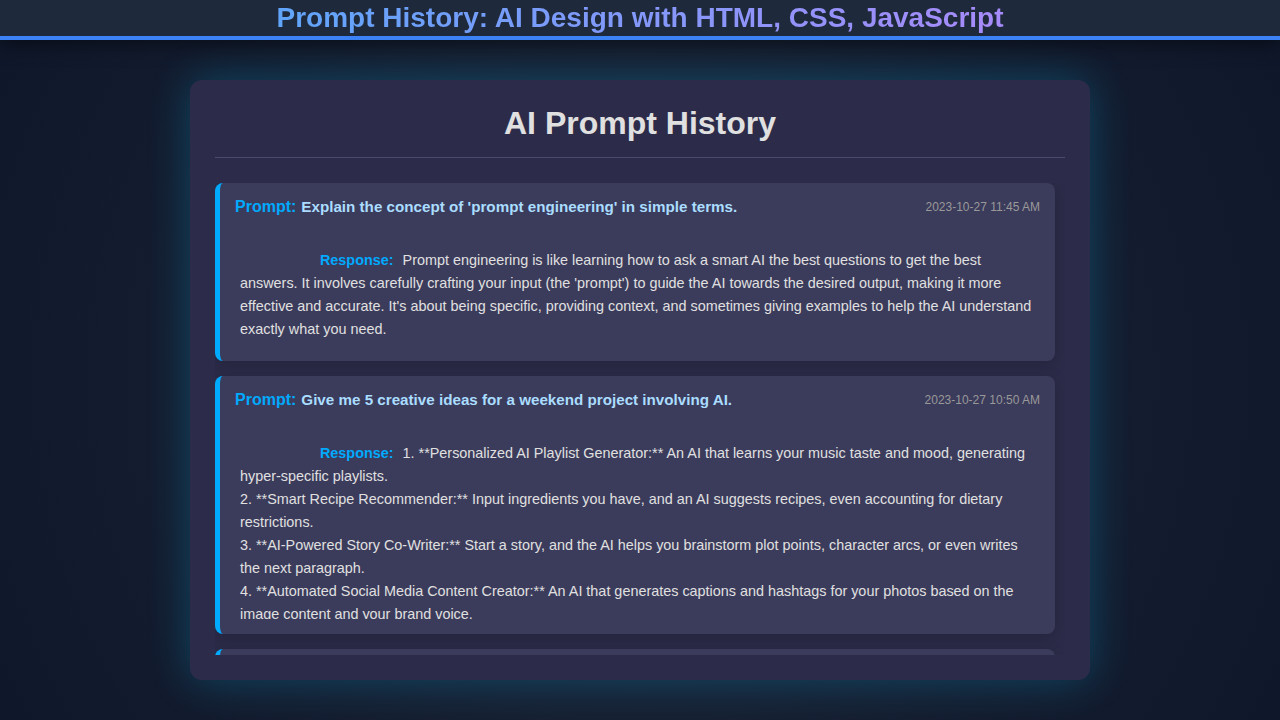Select the prompt text about 'prompt engineering'
This screenshot has height=720, width=1280.
click(x=518, y=207)
